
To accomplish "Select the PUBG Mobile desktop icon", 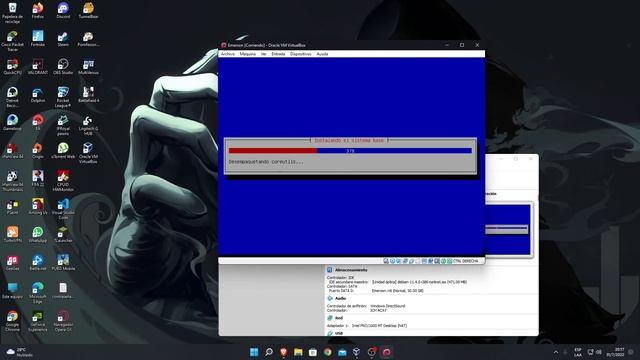I will [63, 262].
